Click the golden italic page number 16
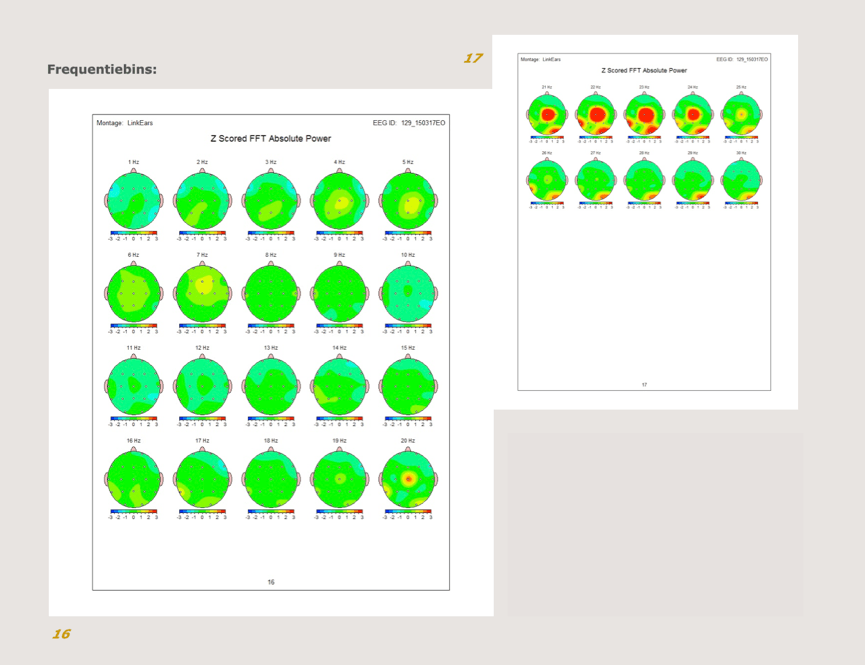This screenshot has height=665, width=865. (x=61, y=634)
